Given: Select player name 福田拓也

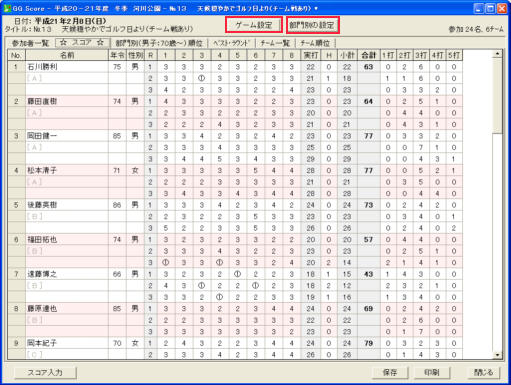Looking at the screenshot, I should (42, 240).
